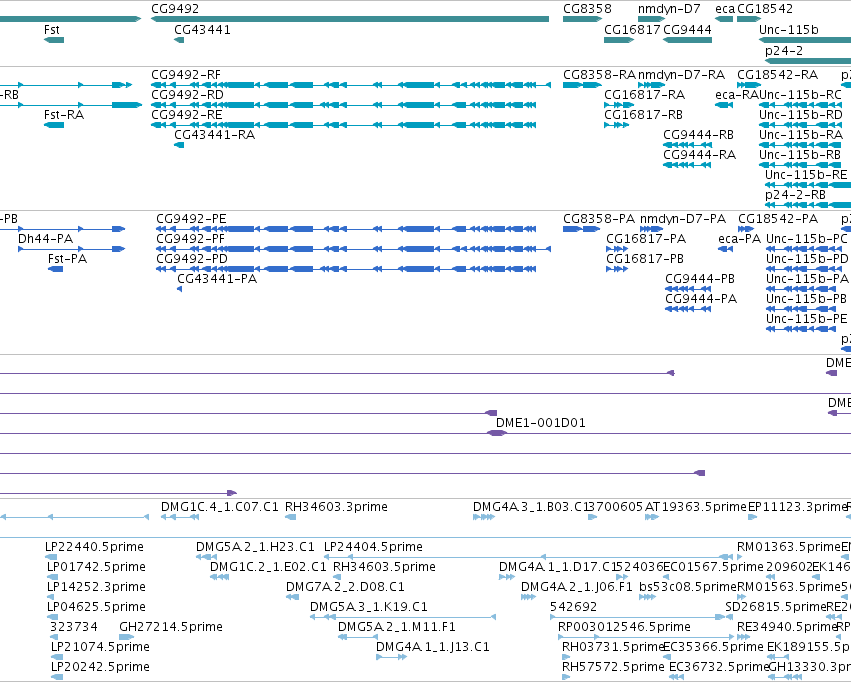
Task: Select transcript CG8358-RA
Action: click(x=599, y=75)
